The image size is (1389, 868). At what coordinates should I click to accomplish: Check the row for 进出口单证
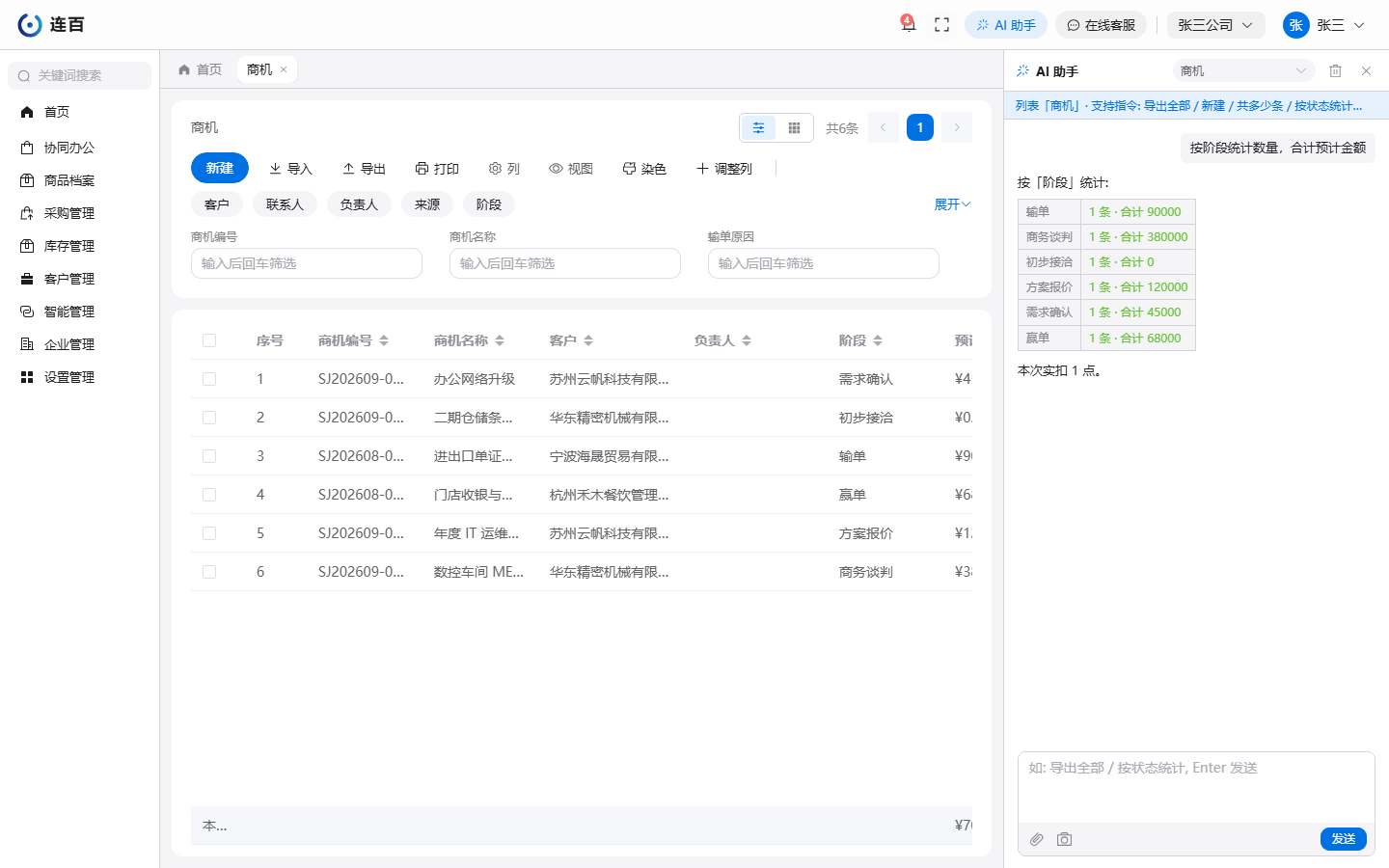click(x=209, y=456)
